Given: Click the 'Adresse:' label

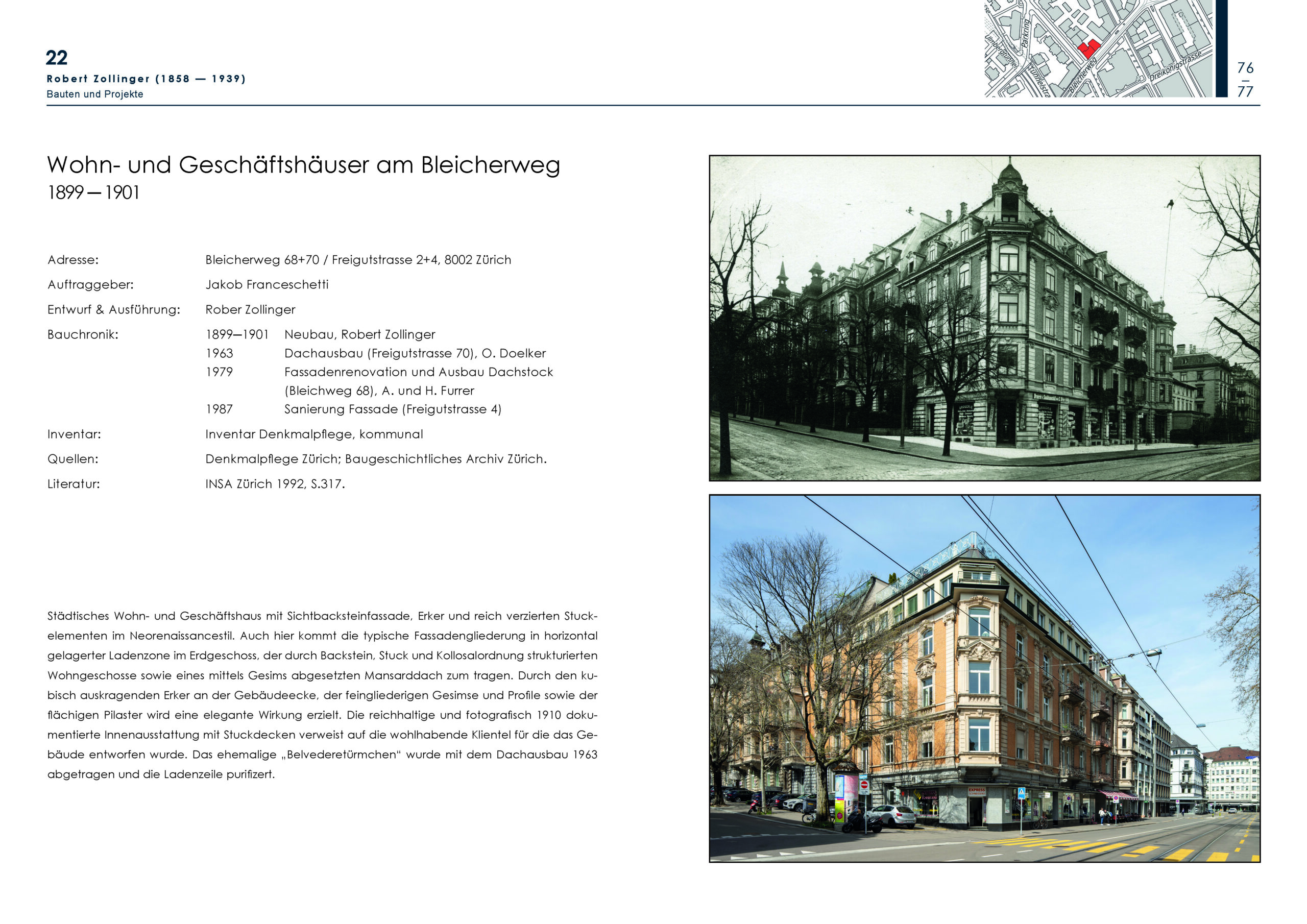Looking at the screenshot, I should [73, 260].
